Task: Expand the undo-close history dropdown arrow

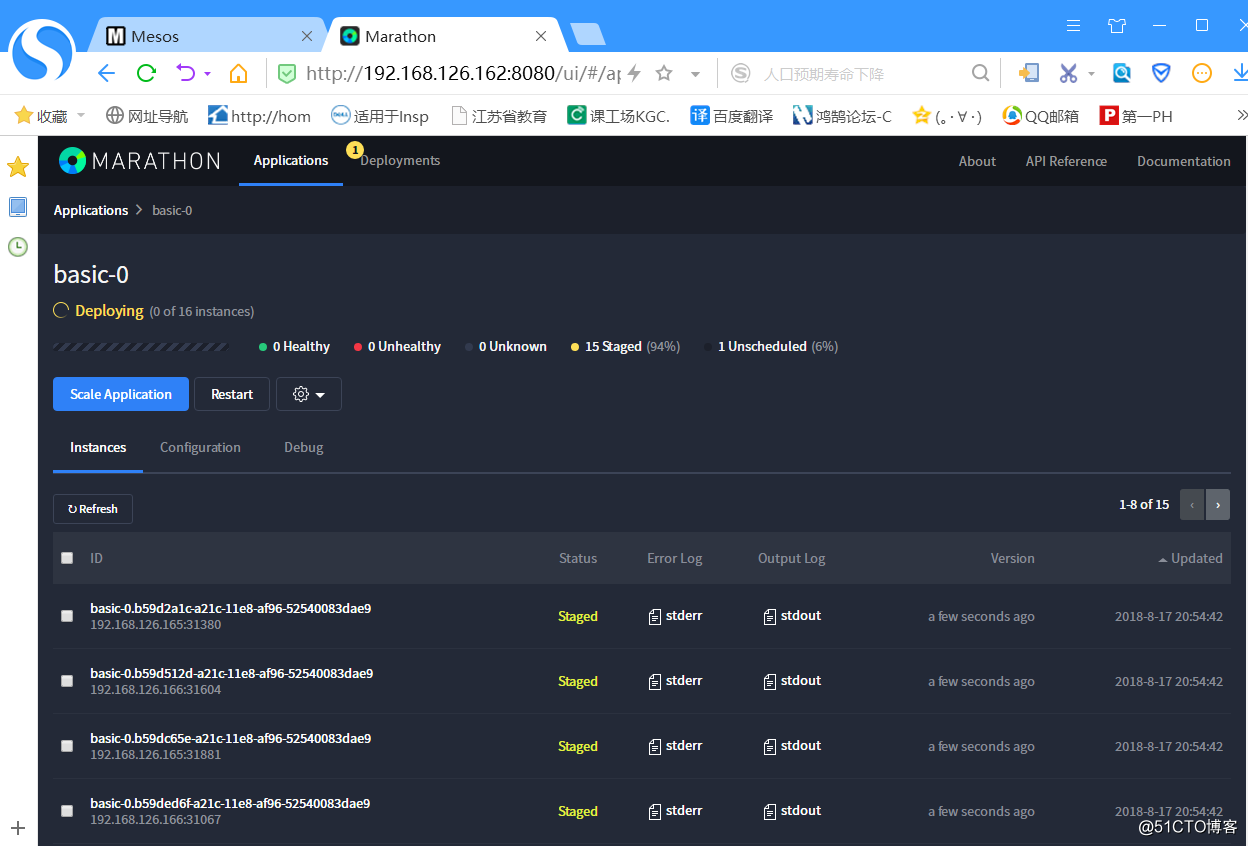Action: [x=208, y=74]
